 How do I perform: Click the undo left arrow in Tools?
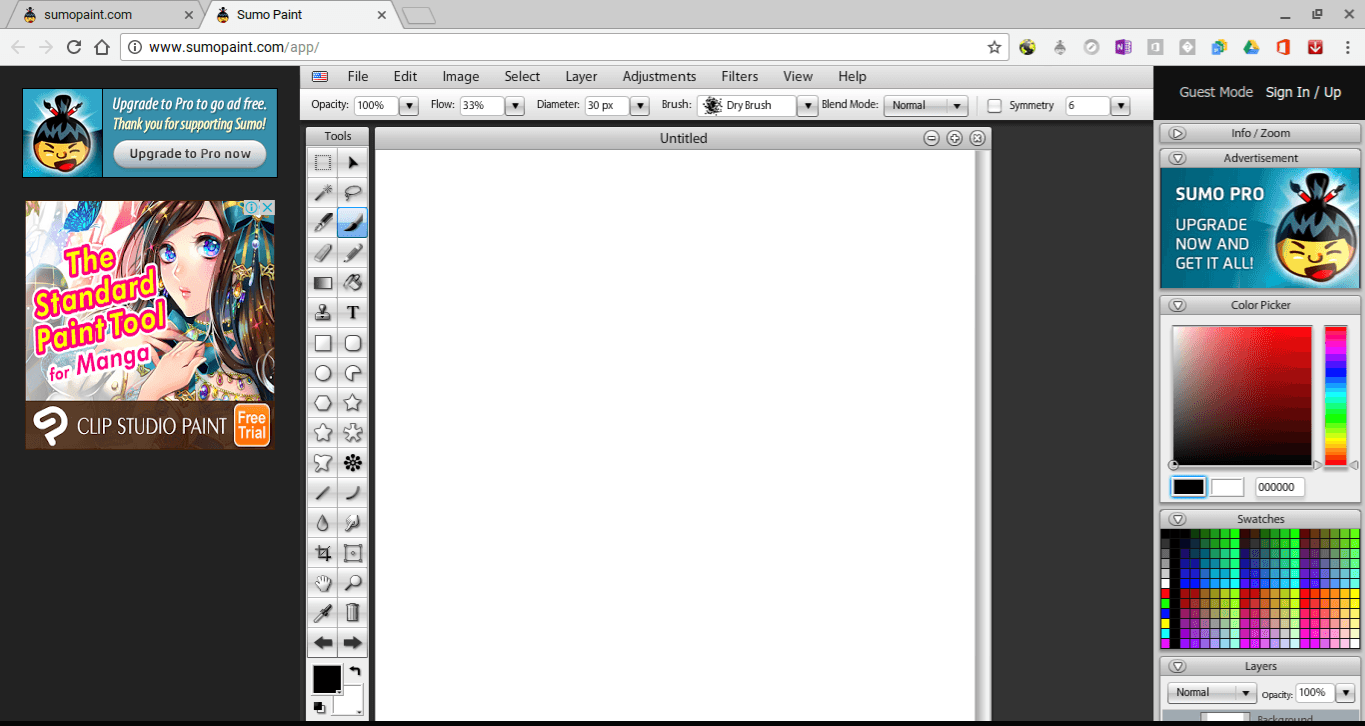pyautogui.click(x=323, y=643)
